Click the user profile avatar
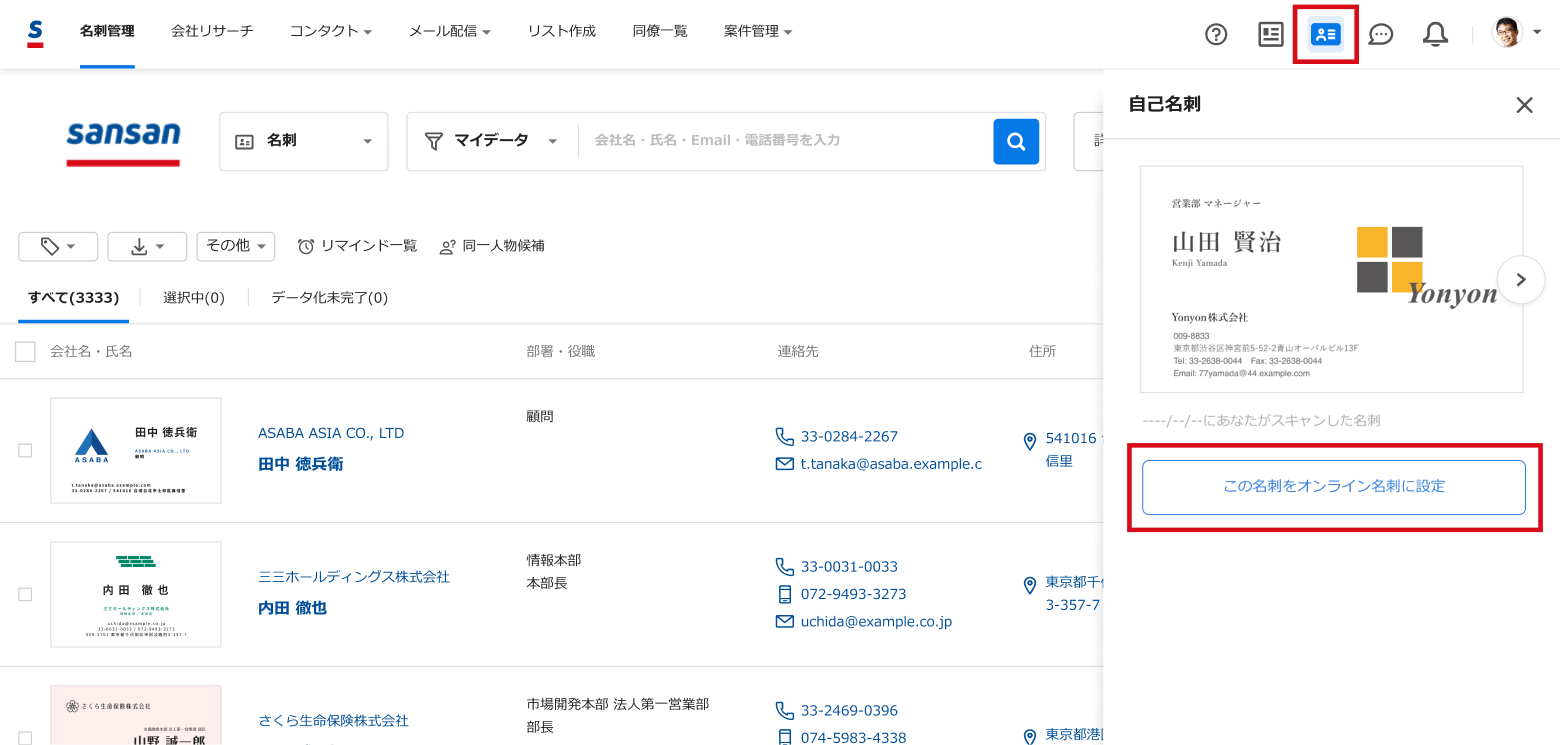 click(x=1506, y=32)
